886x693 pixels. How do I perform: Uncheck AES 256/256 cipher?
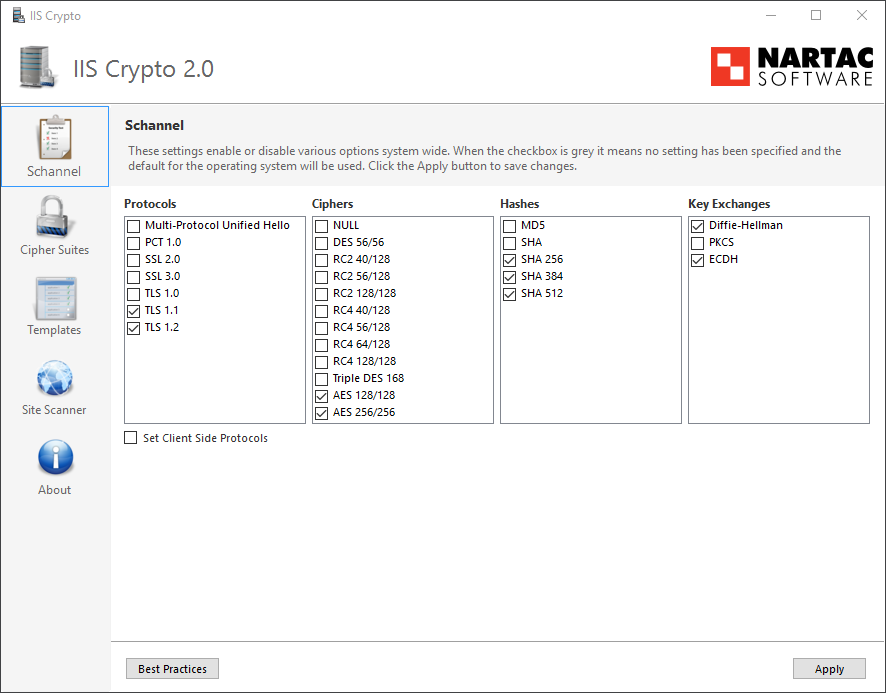pyautogui.click(x=322, y=413)
